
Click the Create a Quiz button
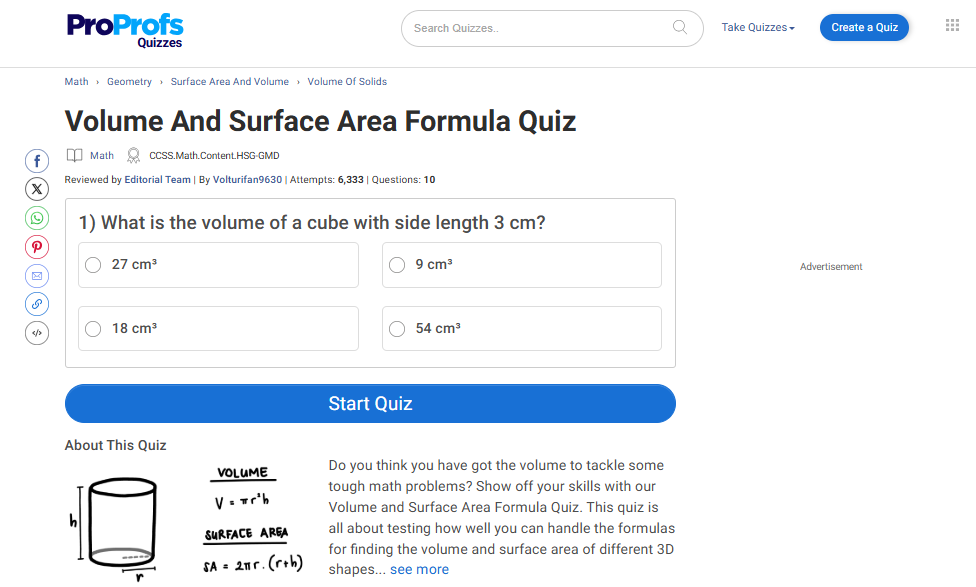[x=864, y=28]
